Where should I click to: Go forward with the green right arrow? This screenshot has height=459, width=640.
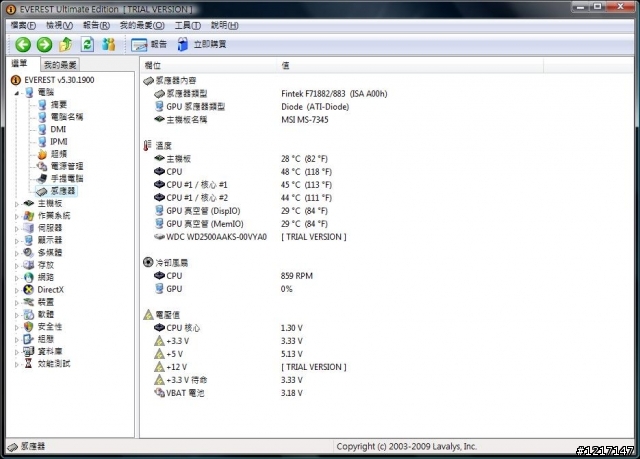(x=44, y=44)
